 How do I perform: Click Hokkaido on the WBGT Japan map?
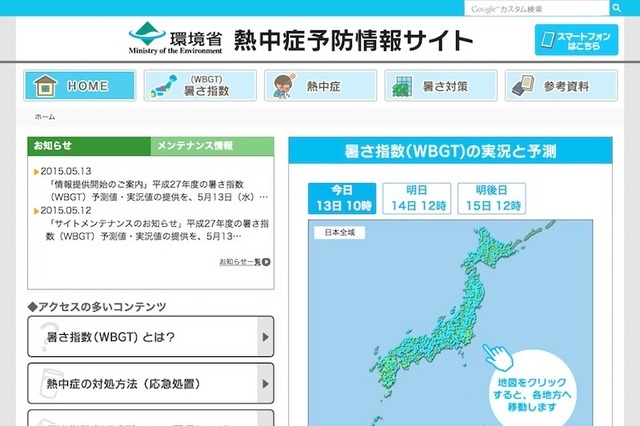pos(492,249)
